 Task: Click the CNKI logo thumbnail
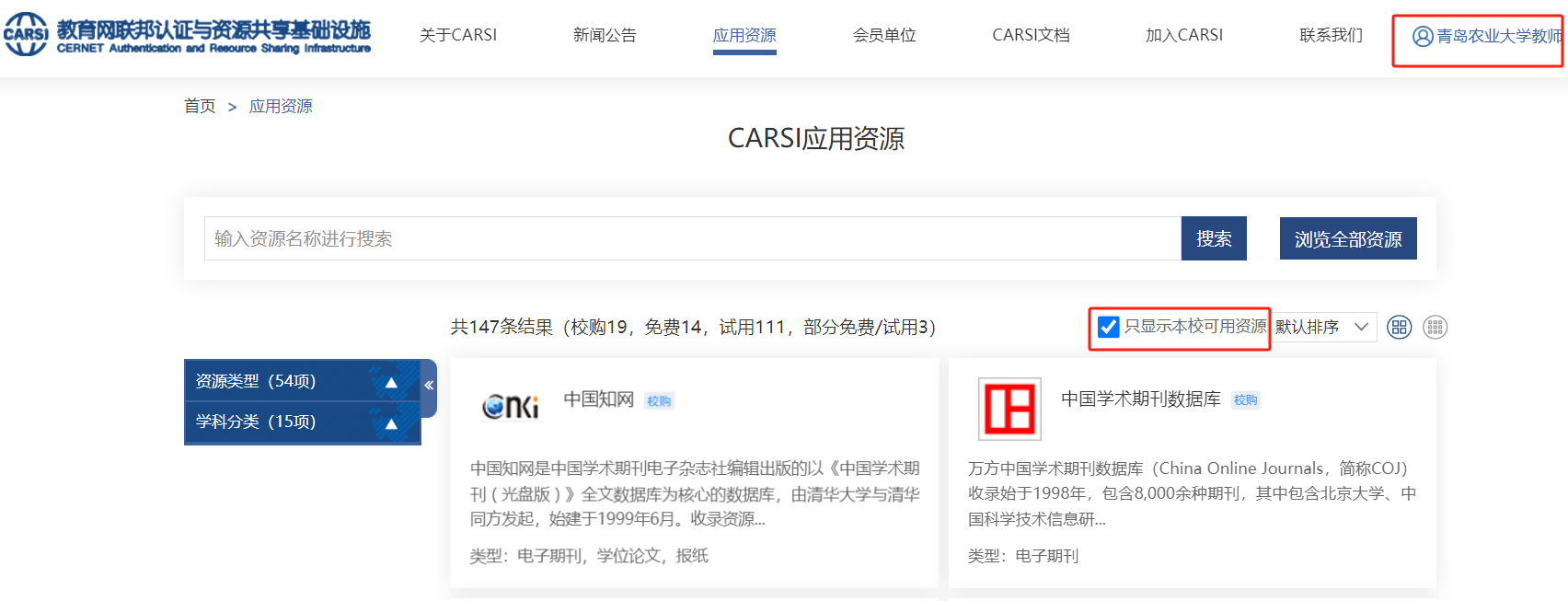tap(511, 406)
